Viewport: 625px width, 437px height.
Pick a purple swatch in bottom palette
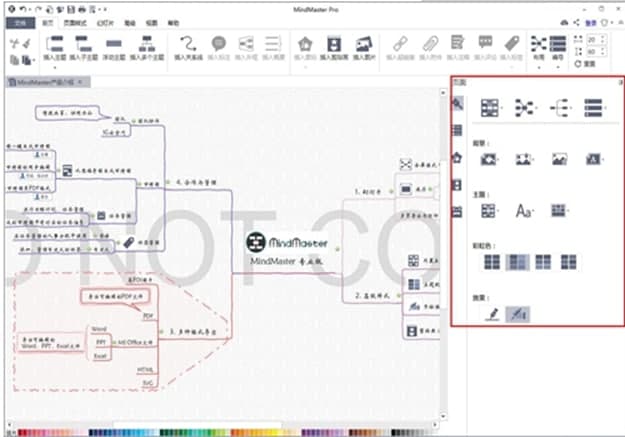click(x=306, y=433)
